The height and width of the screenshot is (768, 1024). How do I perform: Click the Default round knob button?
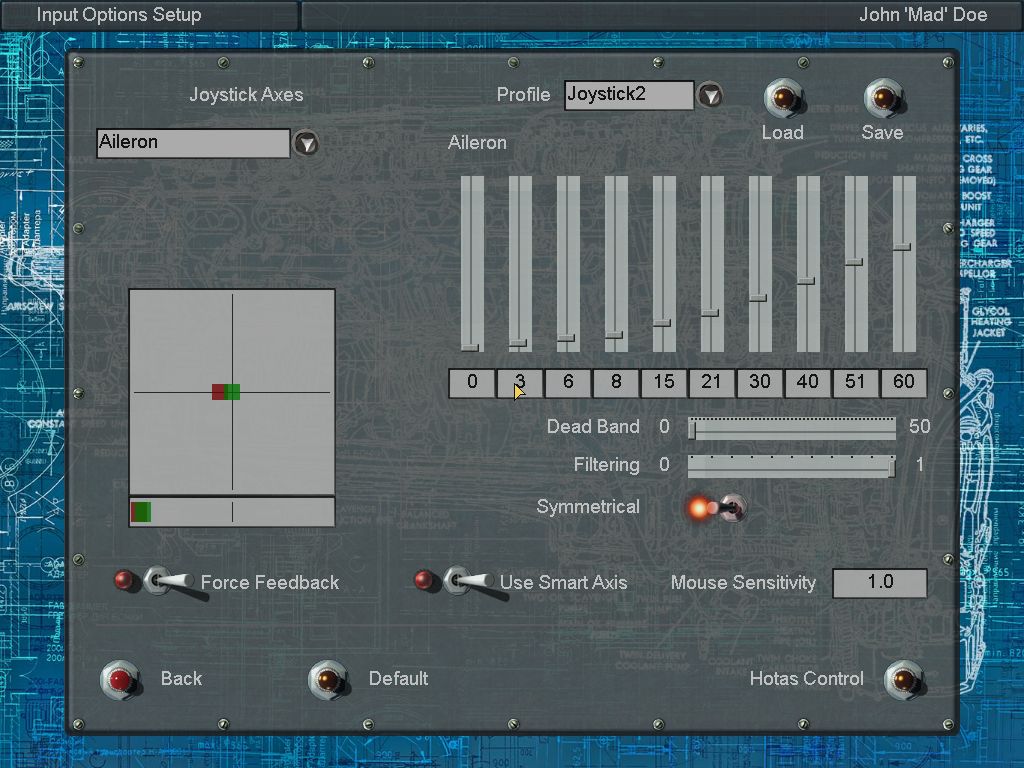[328, 679]
